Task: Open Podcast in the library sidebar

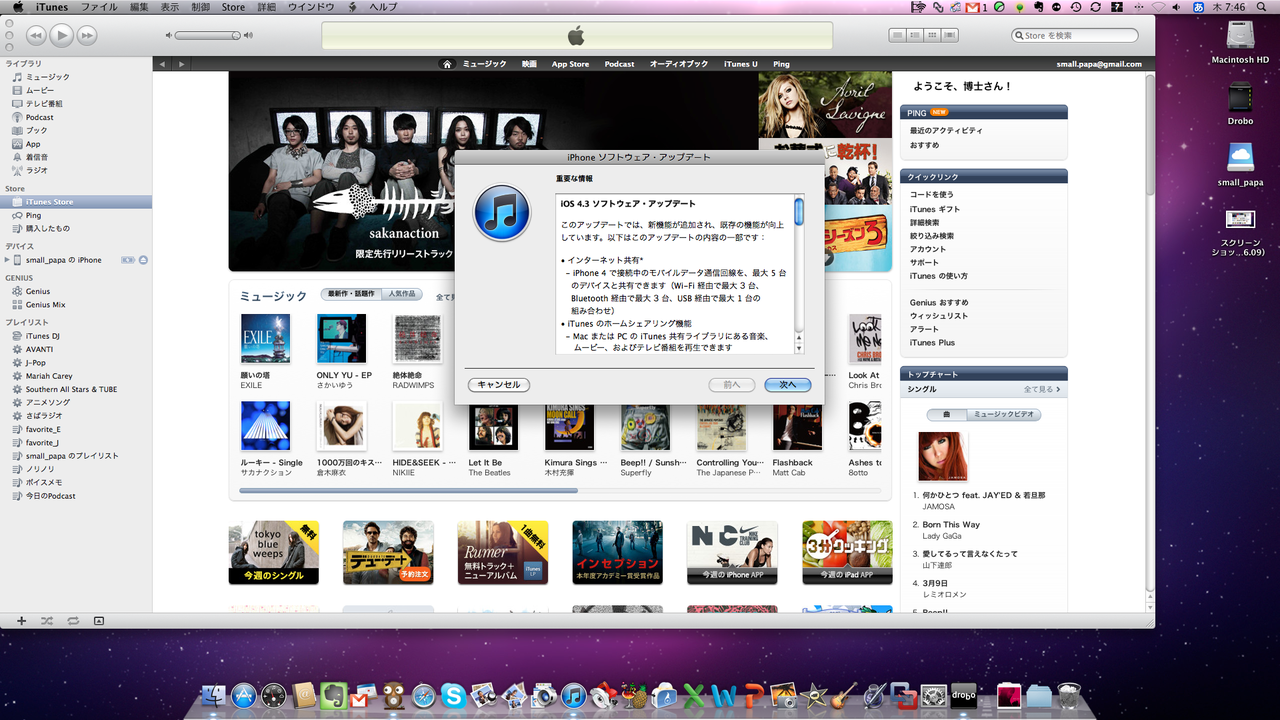Action: pos(40,117)
